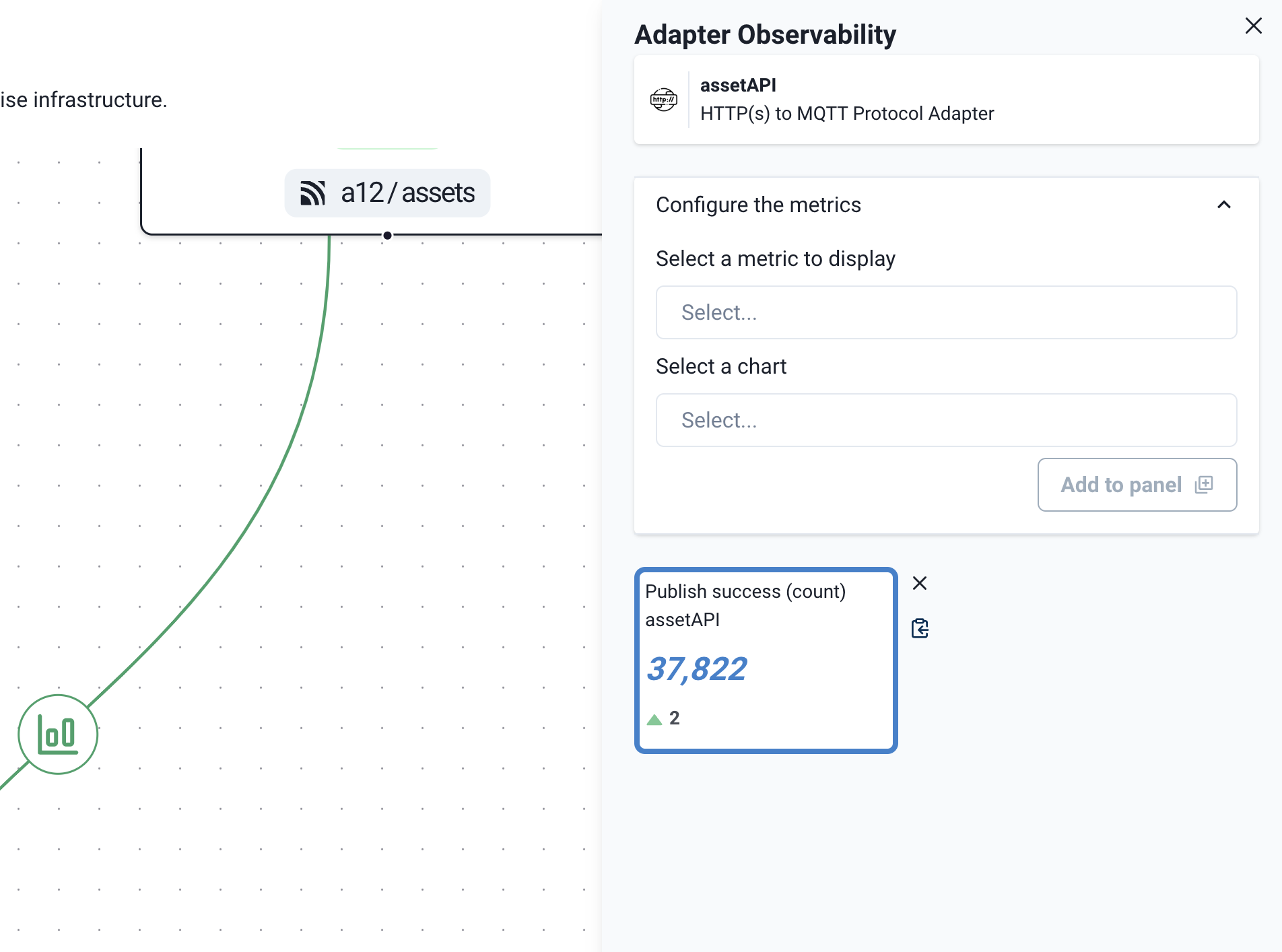The image size is (1282, 952).
Task: Select the a12/assets topic label
Action: click(x=407, y=193)
